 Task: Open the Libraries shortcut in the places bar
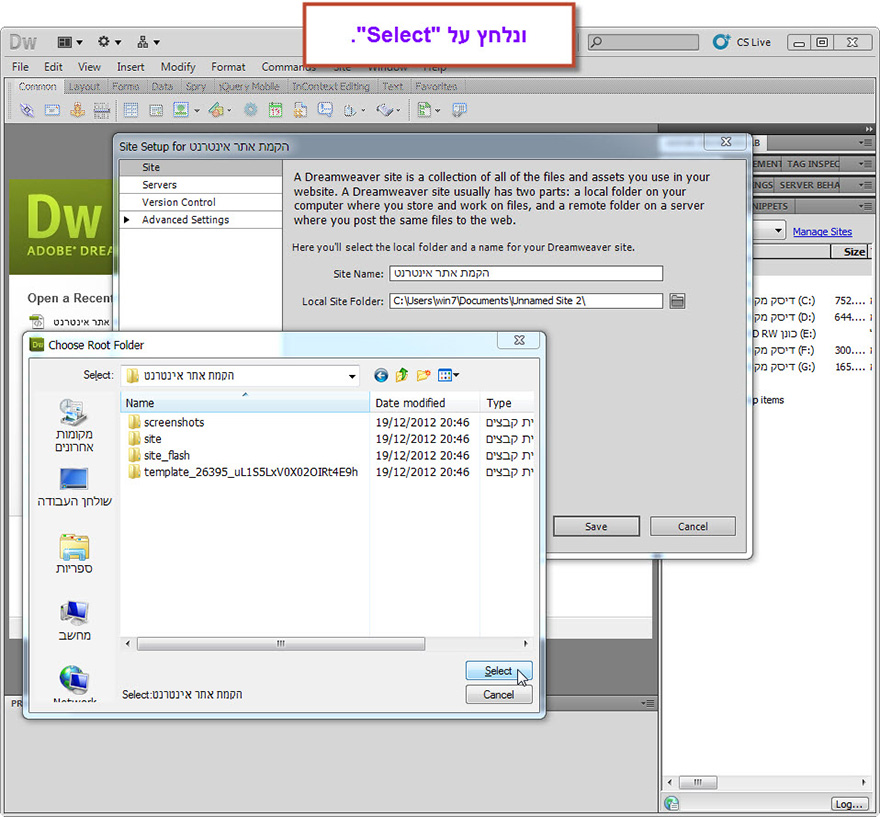(74, 554)
